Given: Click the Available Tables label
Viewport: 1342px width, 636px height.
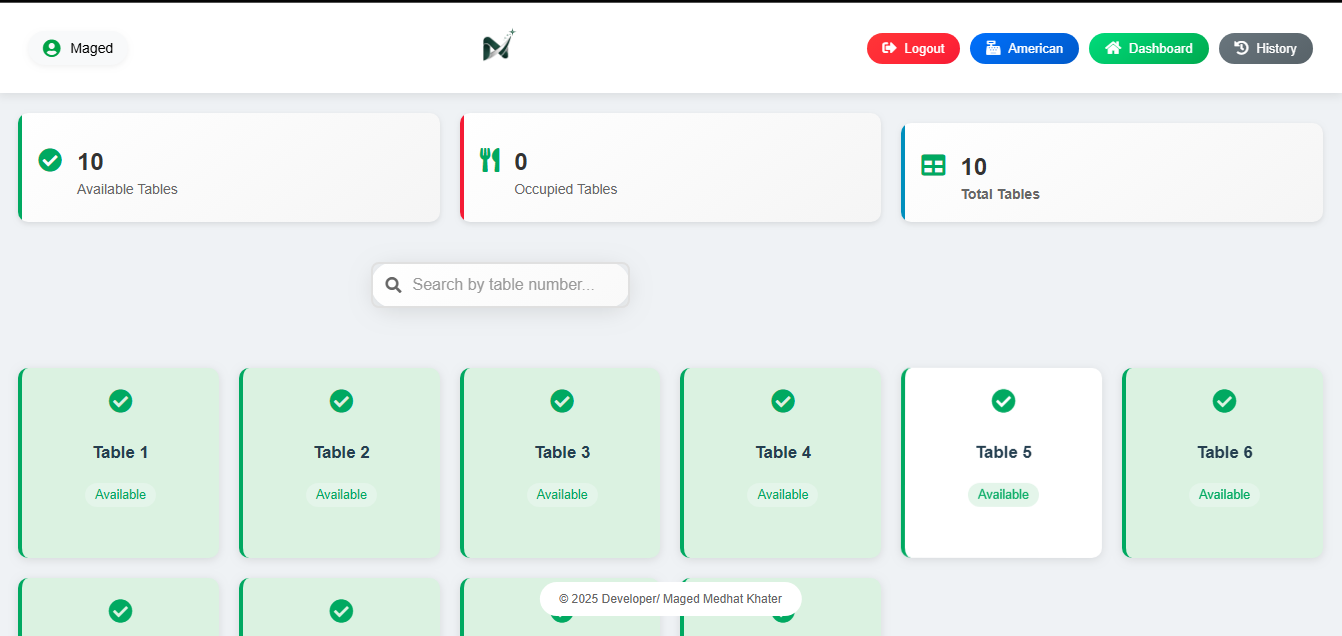Looking at the screenshot, I should click(127, 189).
